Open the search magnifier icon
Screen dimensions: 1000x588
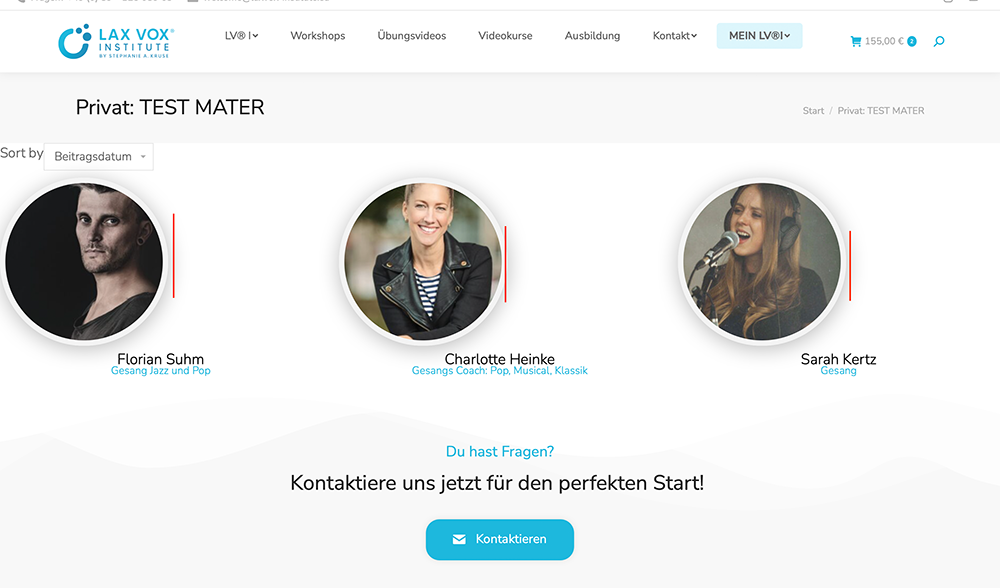(939, 41)
